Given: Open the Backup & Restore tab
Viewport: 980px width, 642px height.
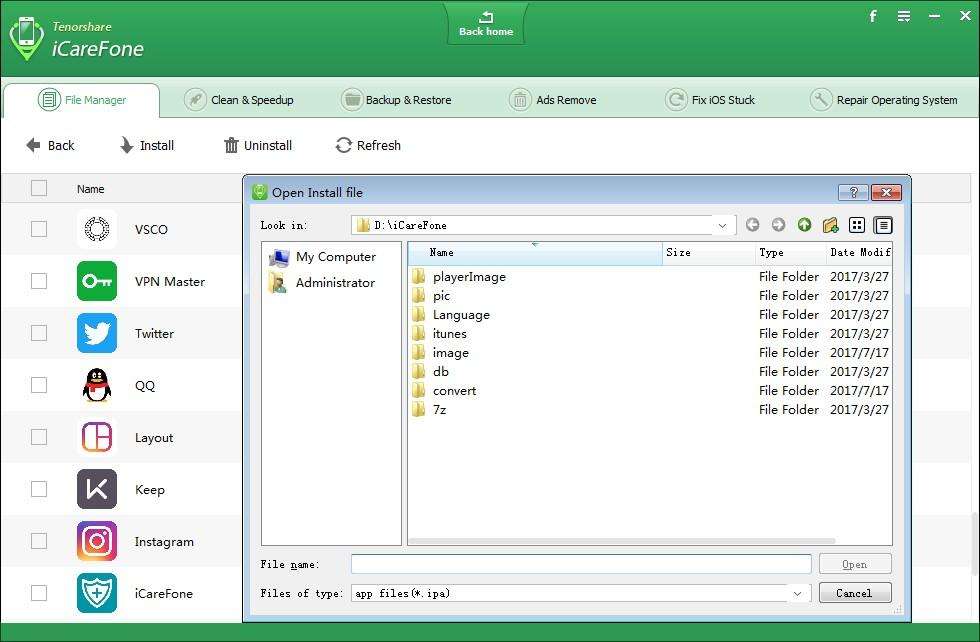Looking at the screenshot, I should point(396,100).
